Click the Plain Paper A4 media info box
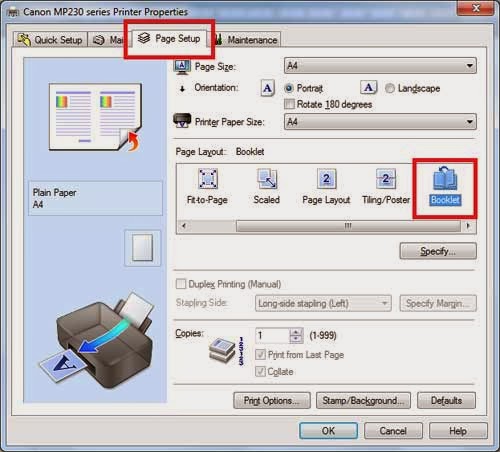The width and height of the screenshot is (500, 452). tap(95, 198)
